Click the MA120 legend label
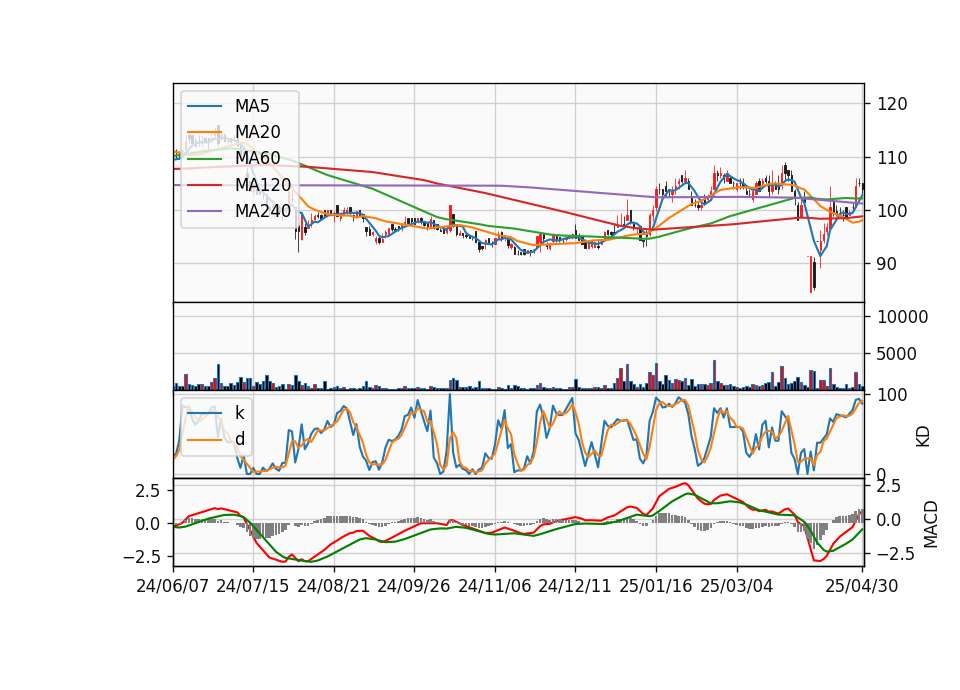 (x=263, y=185)
